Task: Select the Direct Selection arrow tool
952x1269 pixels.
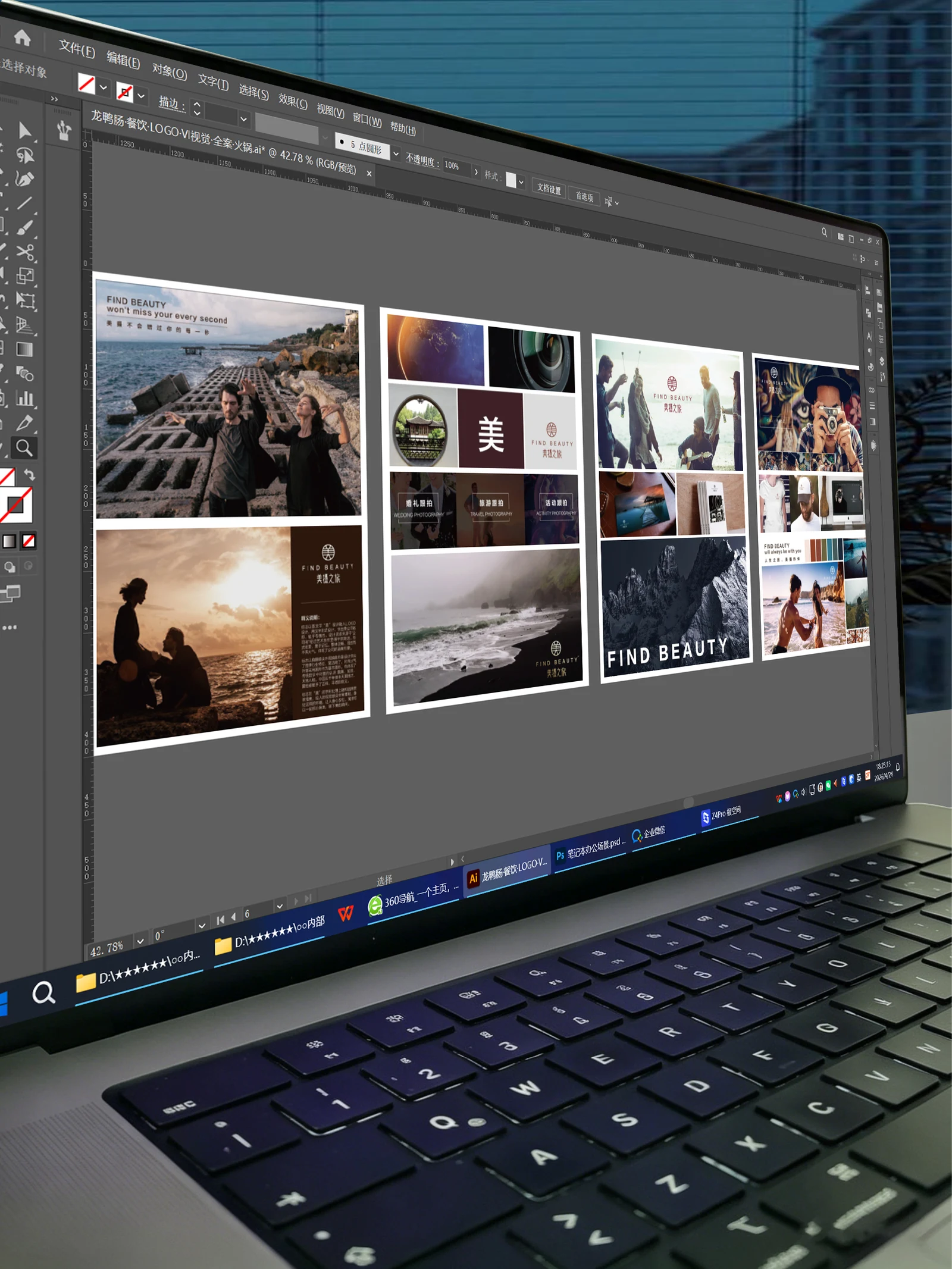Action: (x=25, y=130)
